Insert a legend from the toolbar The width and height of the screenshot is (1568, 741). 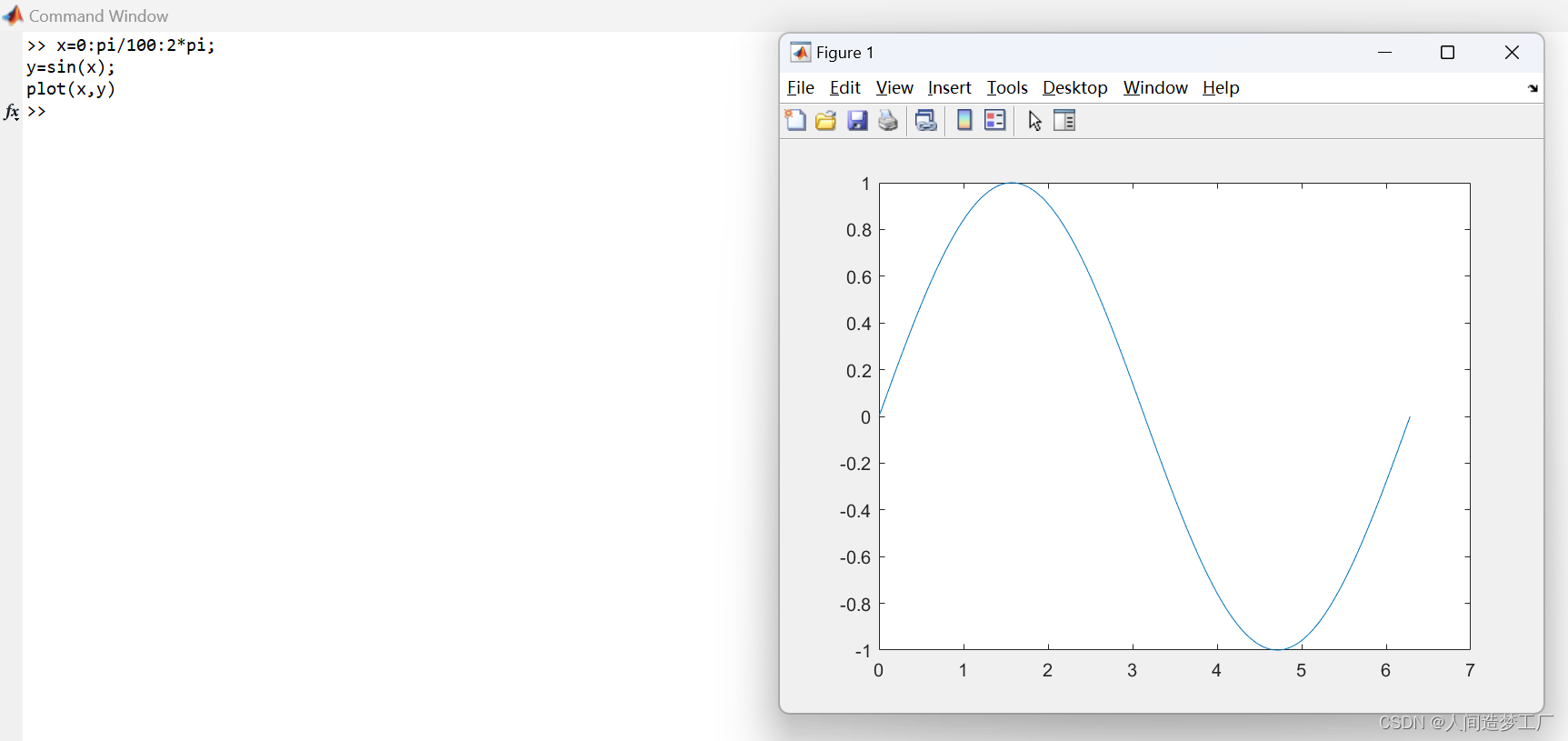[995, 120]
